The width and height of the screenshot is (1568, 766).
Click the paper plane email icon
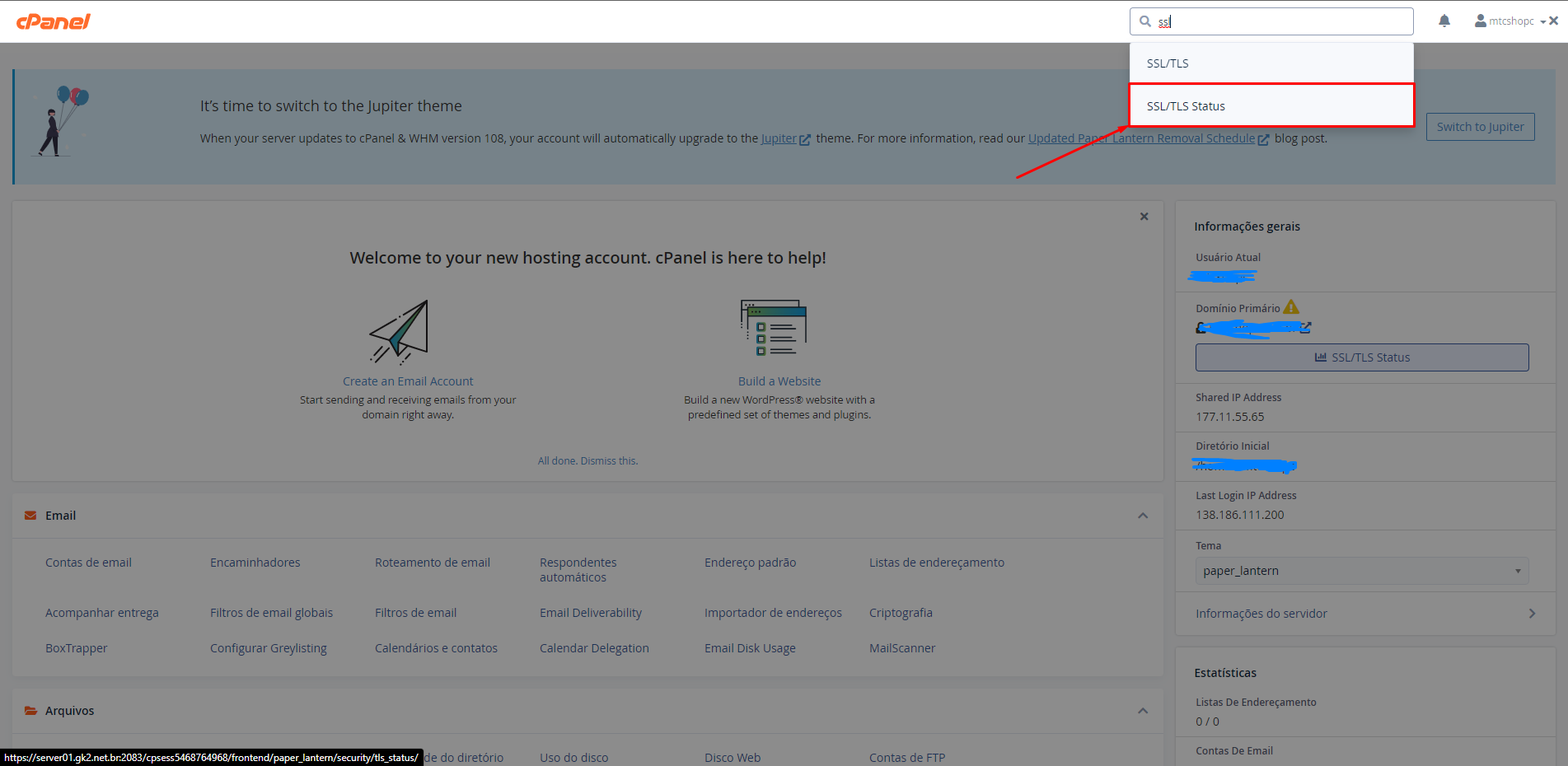point(400,331)
